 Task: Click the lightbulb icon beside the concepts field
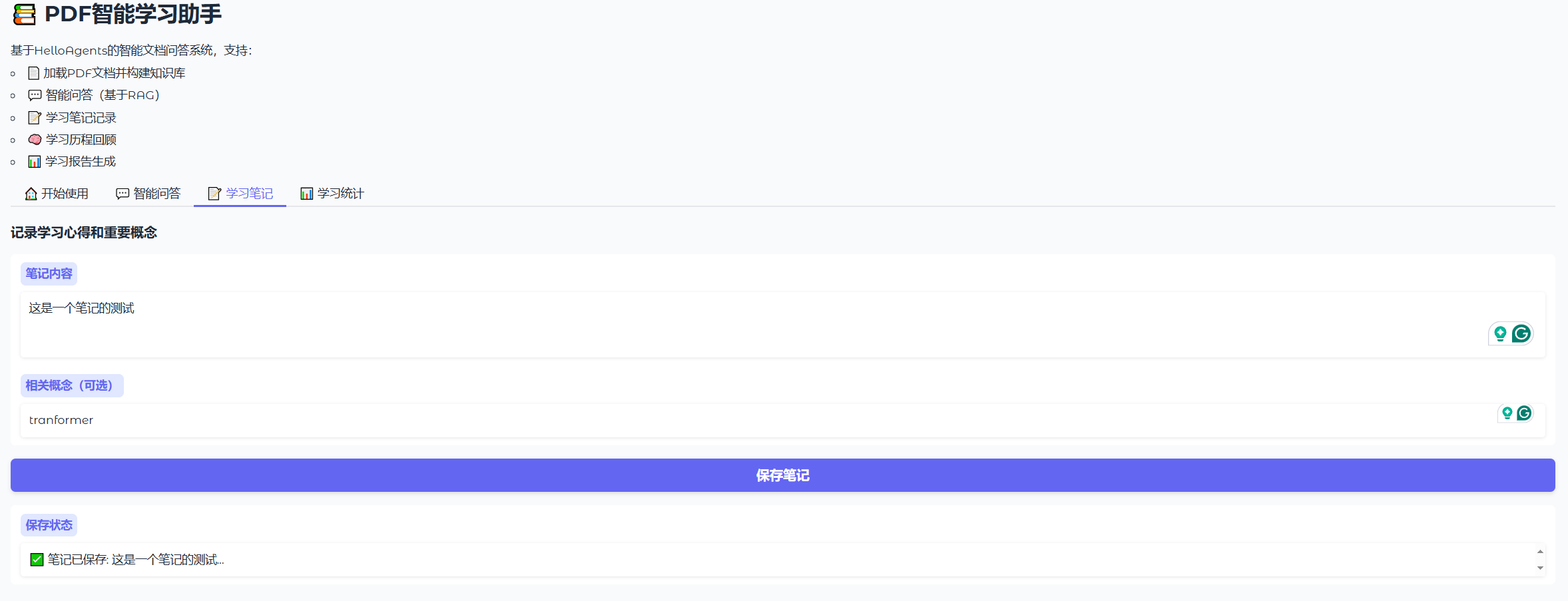1508,413
